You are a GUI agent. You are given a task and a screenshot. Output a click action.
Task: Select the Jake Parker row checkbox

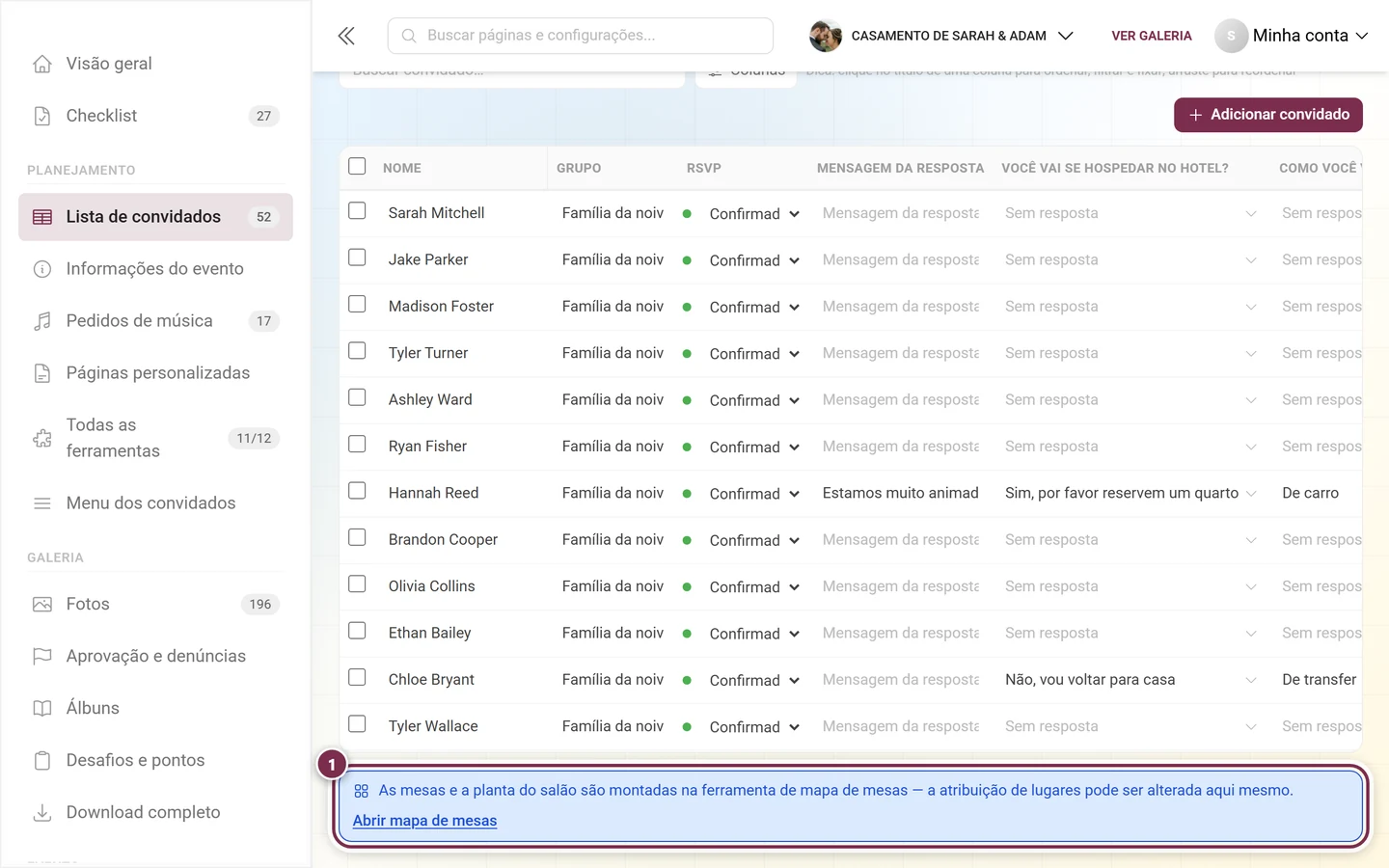point(357,258)
